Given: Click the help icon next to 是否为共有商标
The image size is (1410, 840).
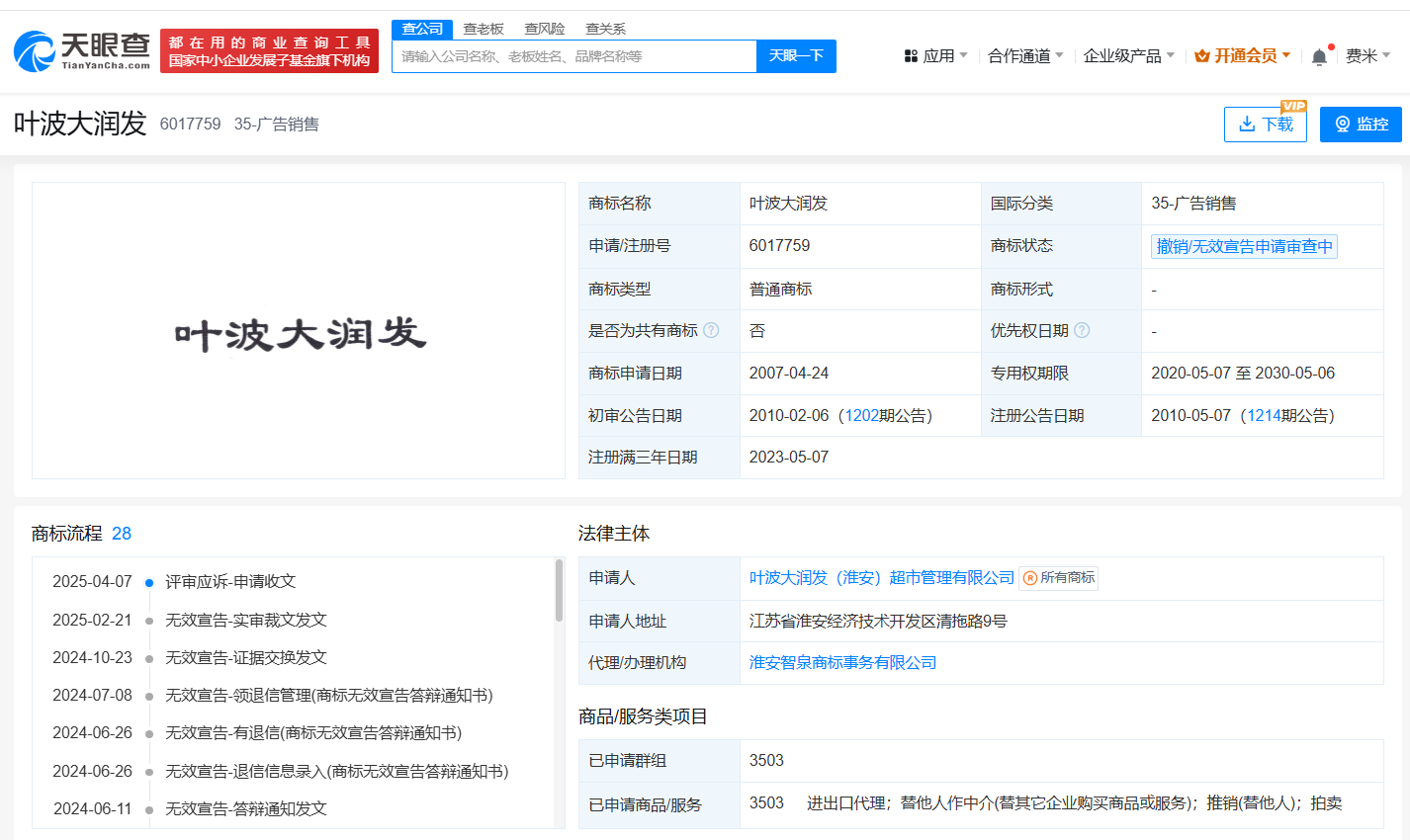Looking at the screenshot, I should [711, 330].
